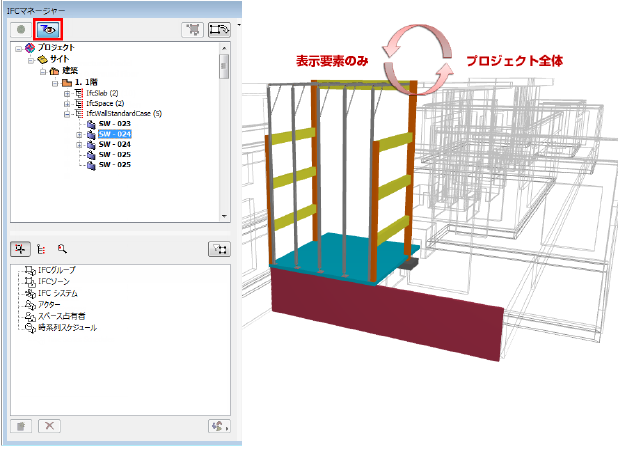Click the IFCグループ group icon
This screenshot has height=450, width=618.
(30, 271)
